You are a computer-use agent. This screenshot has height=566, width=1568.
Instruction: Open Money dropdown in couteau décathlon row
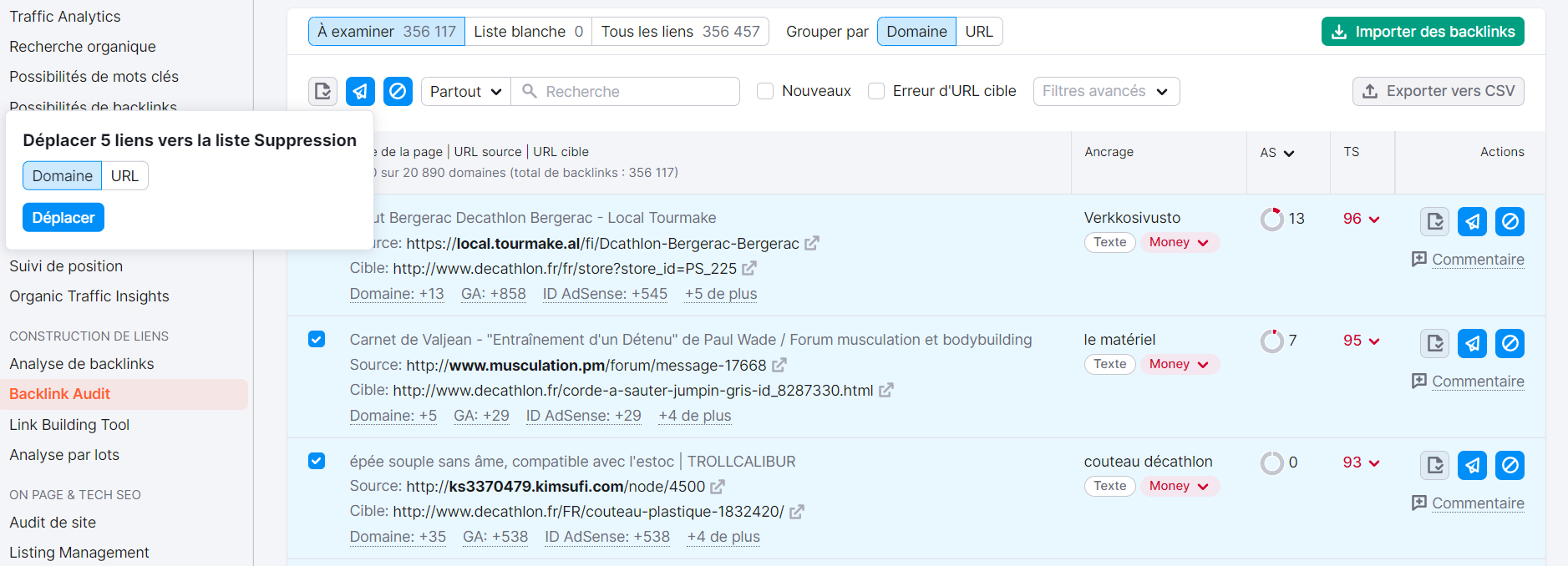[x=1180, y=486]
